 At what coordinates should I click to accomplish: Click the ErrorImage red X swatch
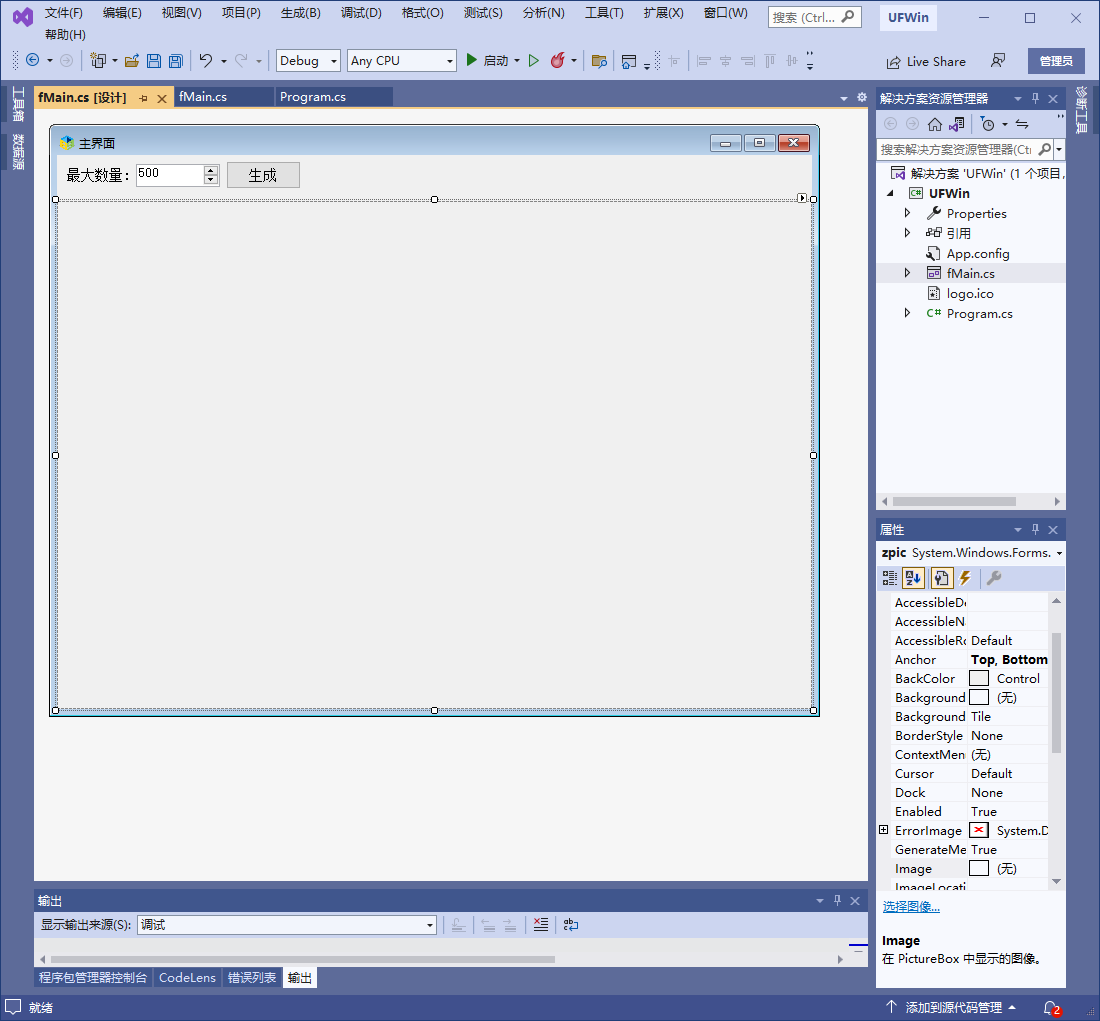click(979, 830)
